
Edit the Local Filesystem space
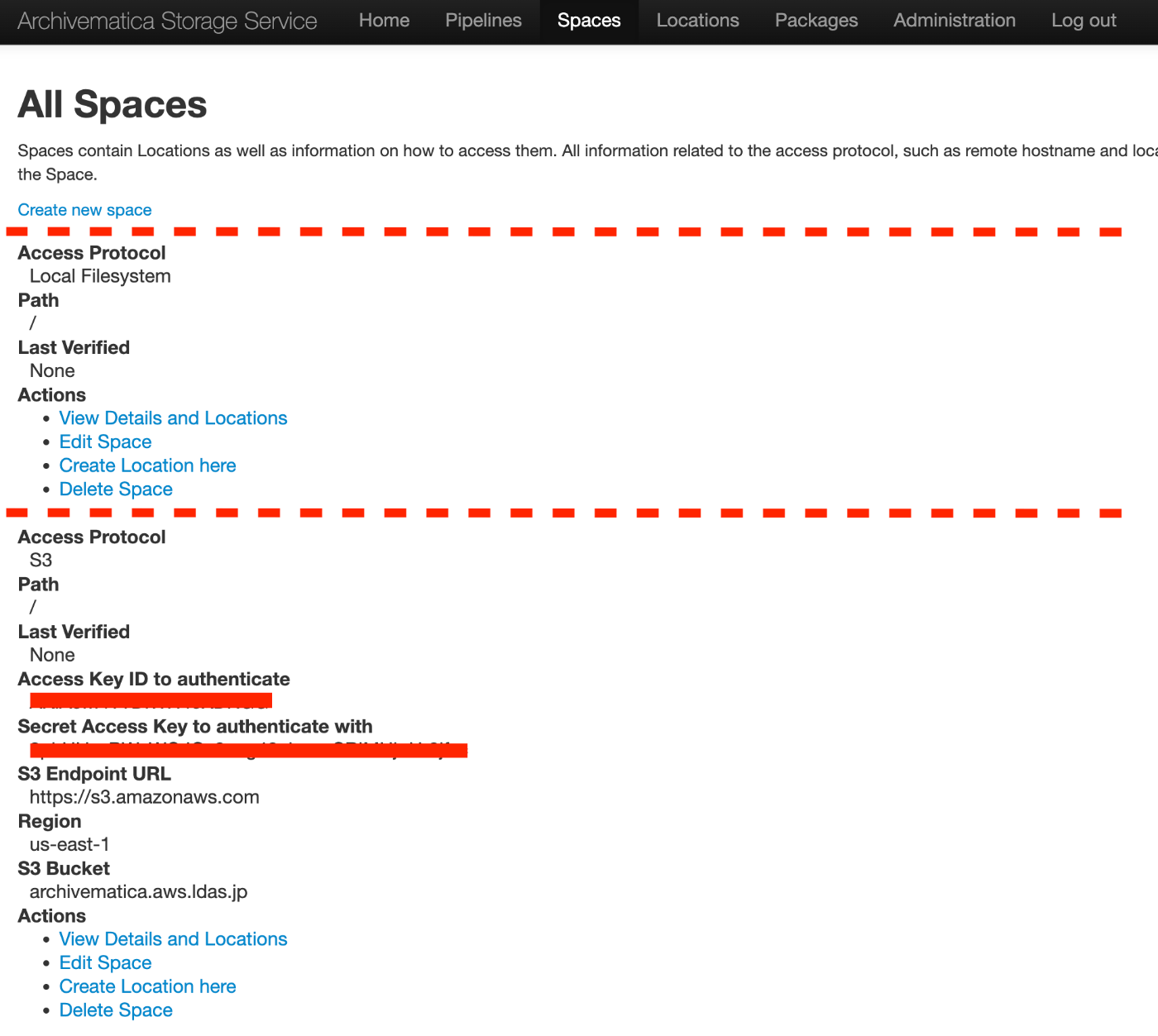[x=105, y=442]
